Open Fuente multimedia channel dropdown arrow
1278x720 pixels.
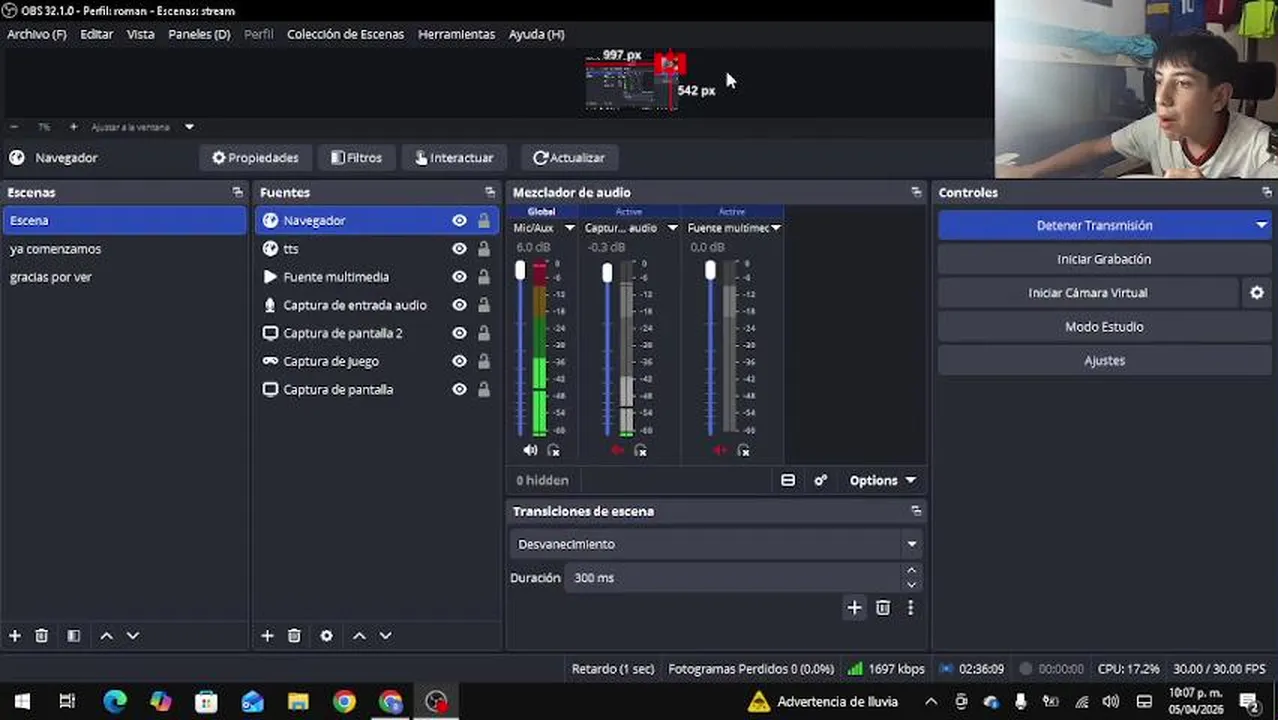(x=775, y=228)
